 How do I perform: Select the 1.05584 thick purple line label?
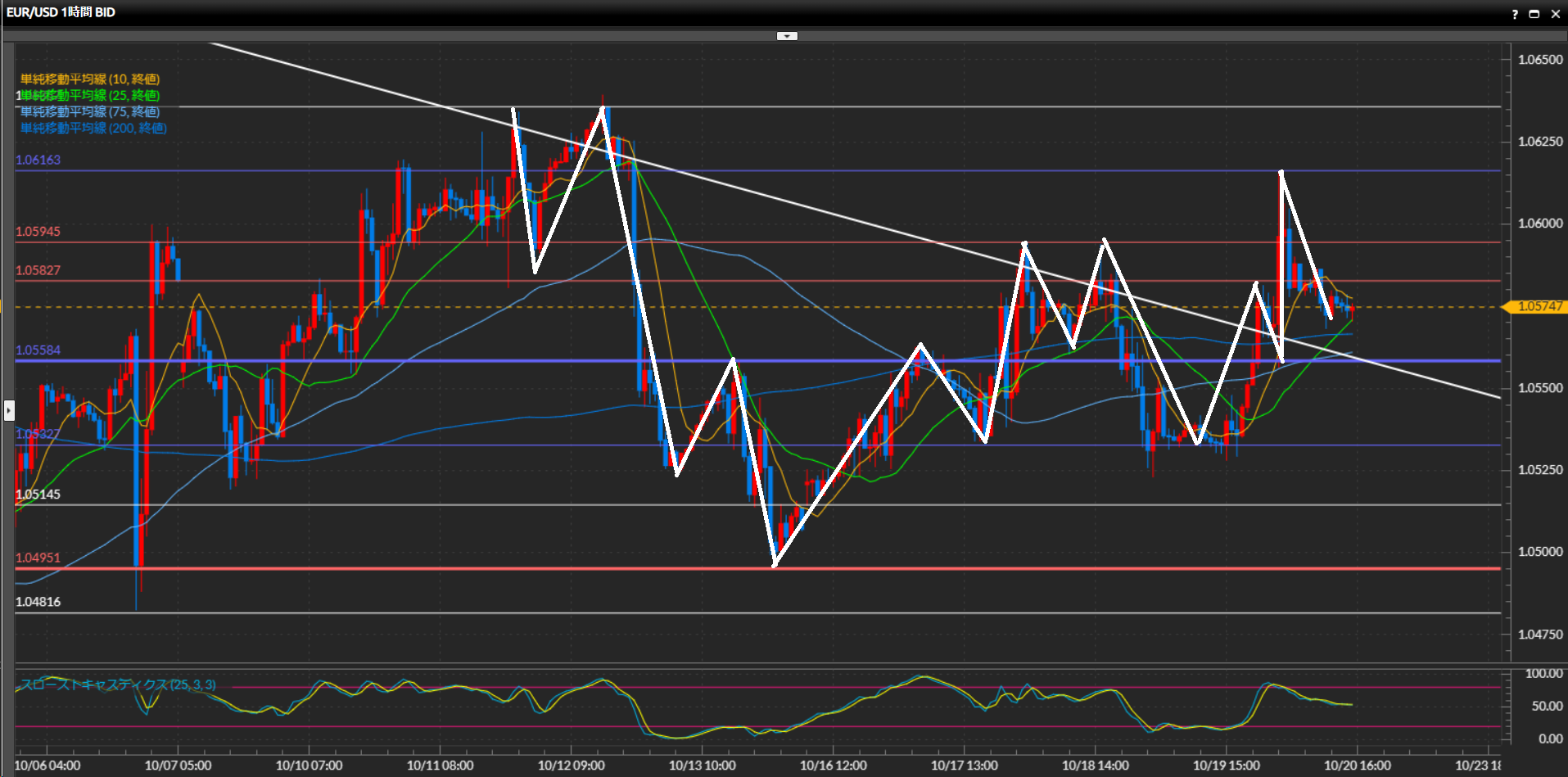click(x=38, y=350)
